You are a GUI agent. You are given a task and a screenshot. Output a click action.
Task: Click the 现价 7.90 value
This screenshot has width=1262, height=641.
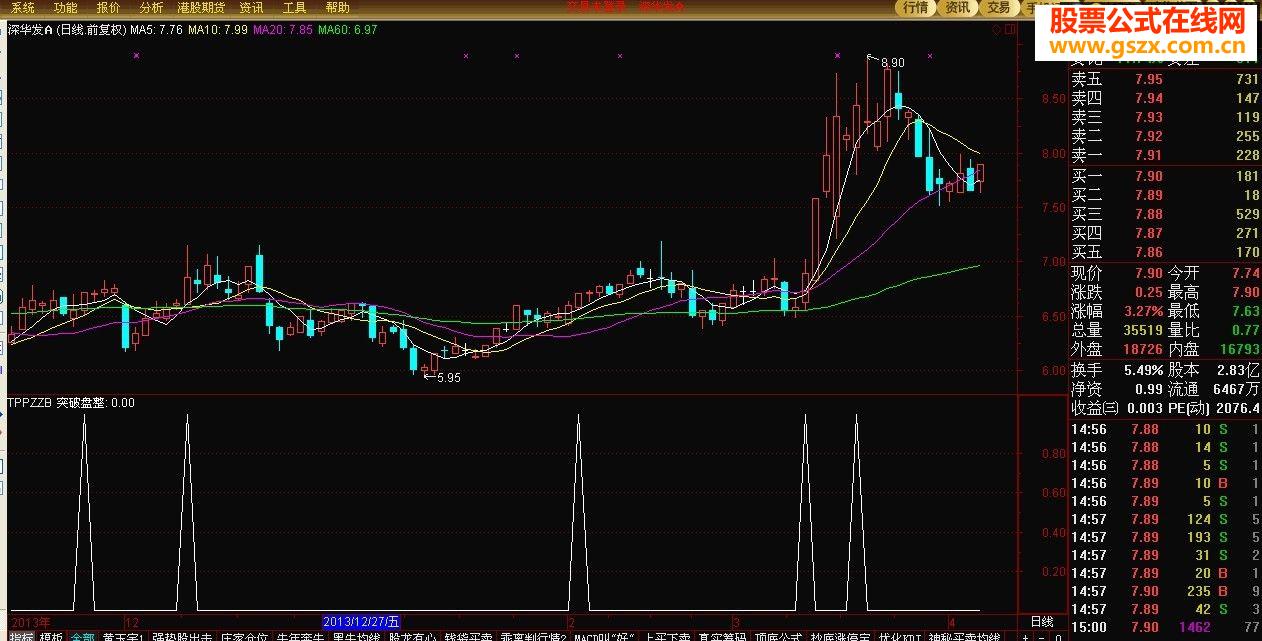tap(1148, 273)
